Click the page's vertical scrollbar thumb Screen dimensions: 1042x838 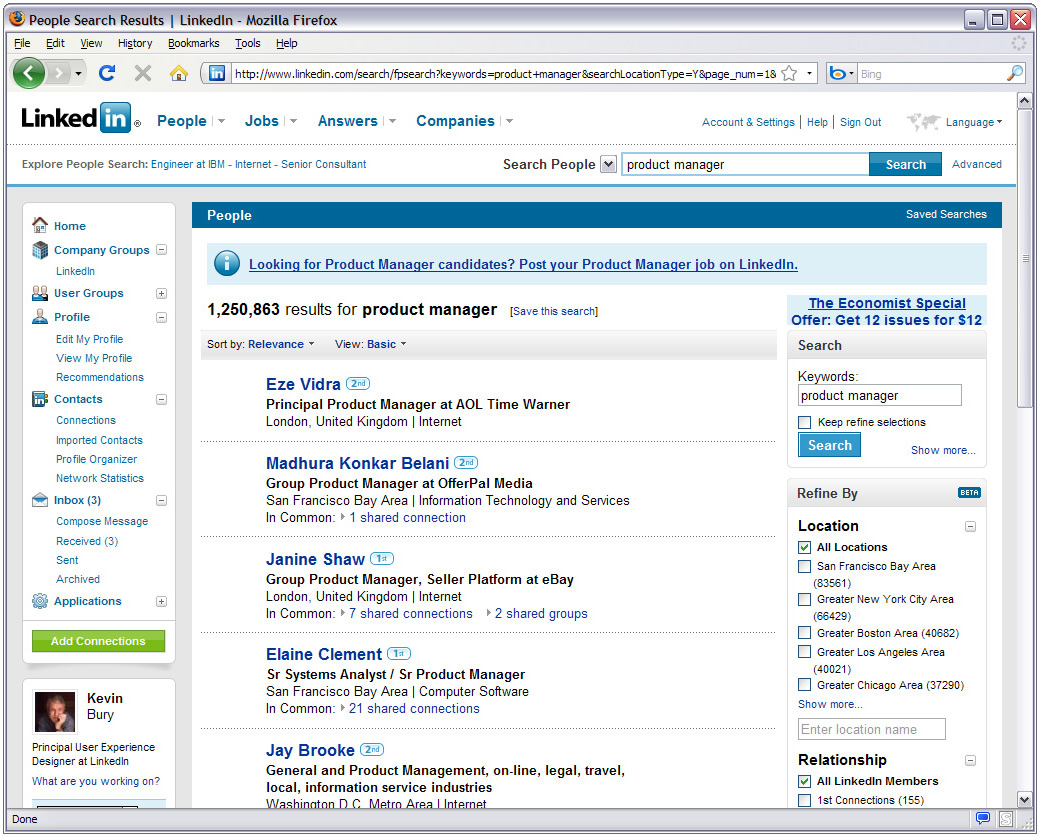click(x=1025, y=259)
